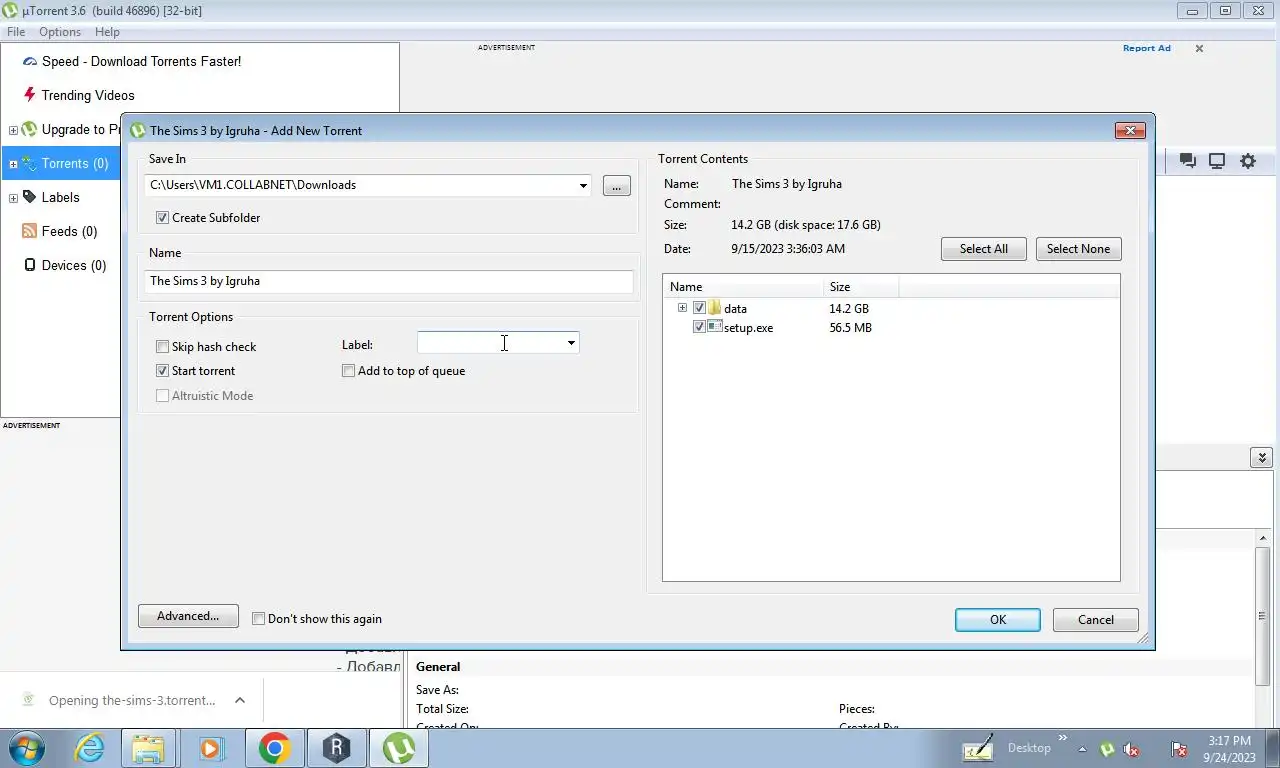Click the Trending Videos lightning icon
The image size is (1280, 768).
[x=29, y=95]
